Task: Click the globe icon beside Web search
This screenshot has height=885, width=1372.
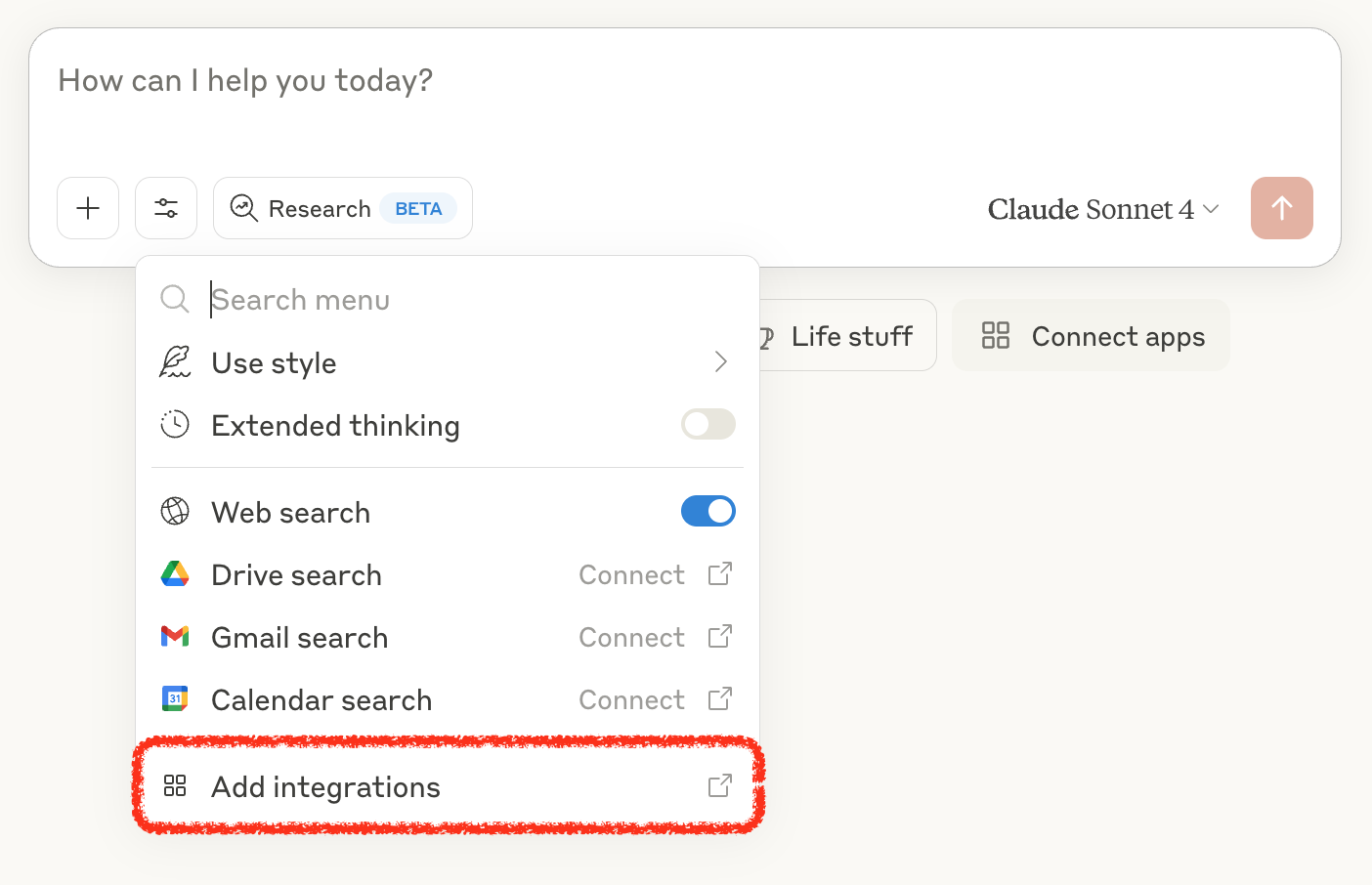Action: (175, 511)
